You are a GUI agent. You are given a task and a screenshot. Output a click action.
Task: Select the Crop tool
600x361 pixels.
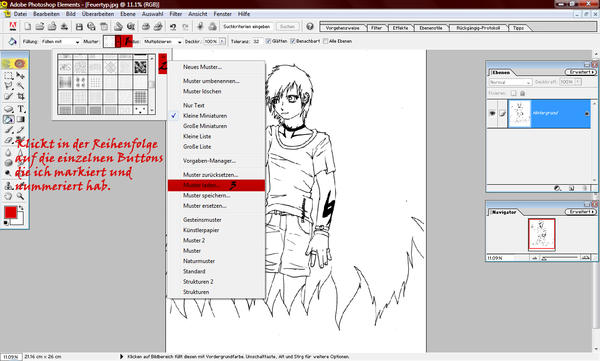[20, 96]
